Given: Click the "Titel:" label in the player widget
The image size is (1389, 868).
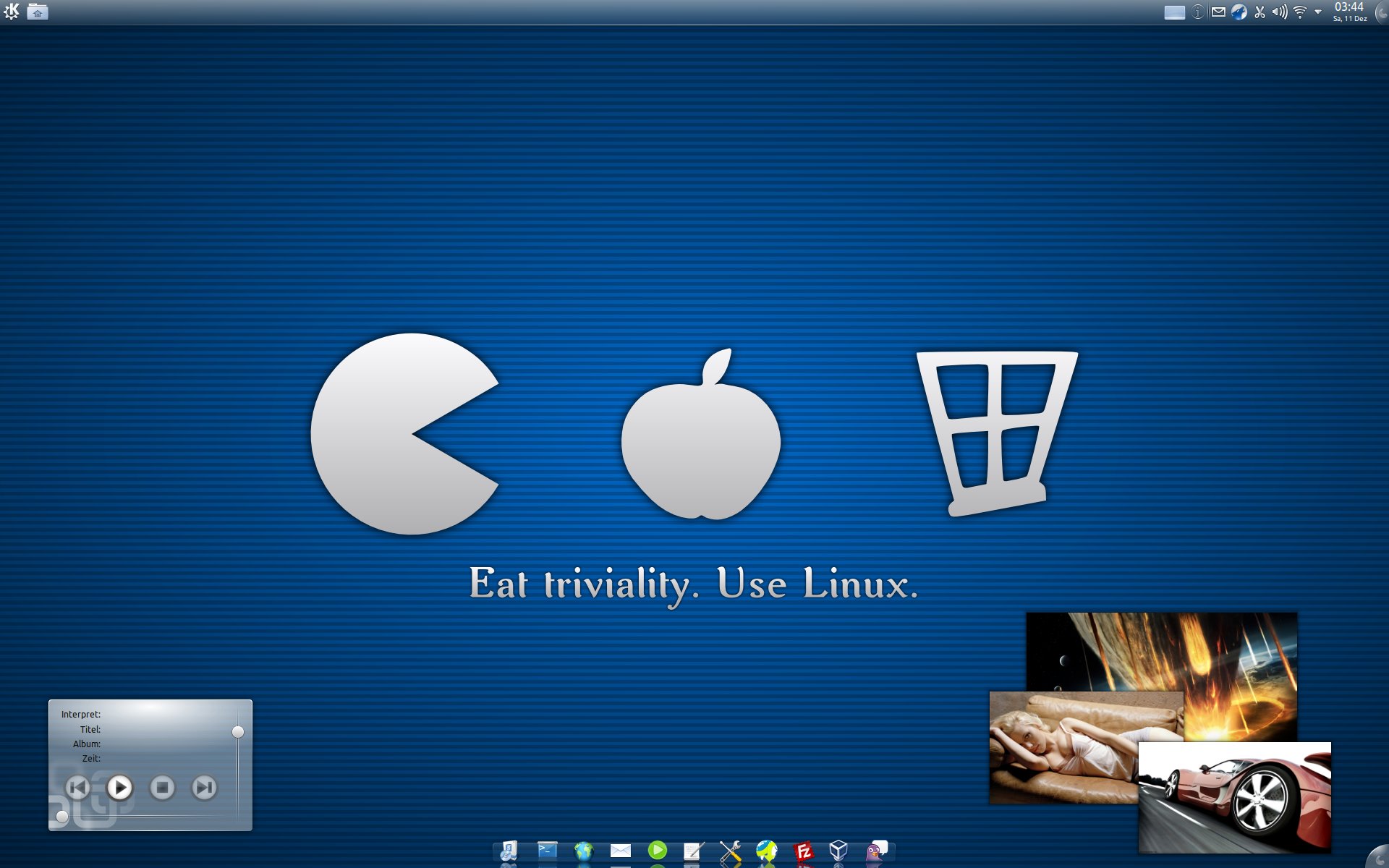Looking at the screenshot, I should point(90,730).
